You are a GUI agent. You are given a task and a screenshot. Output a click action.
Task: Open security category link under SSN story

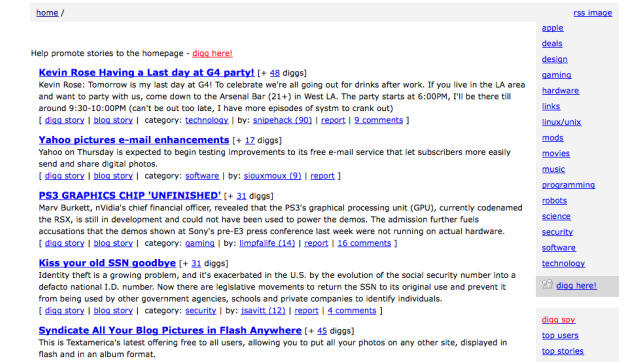200,311
